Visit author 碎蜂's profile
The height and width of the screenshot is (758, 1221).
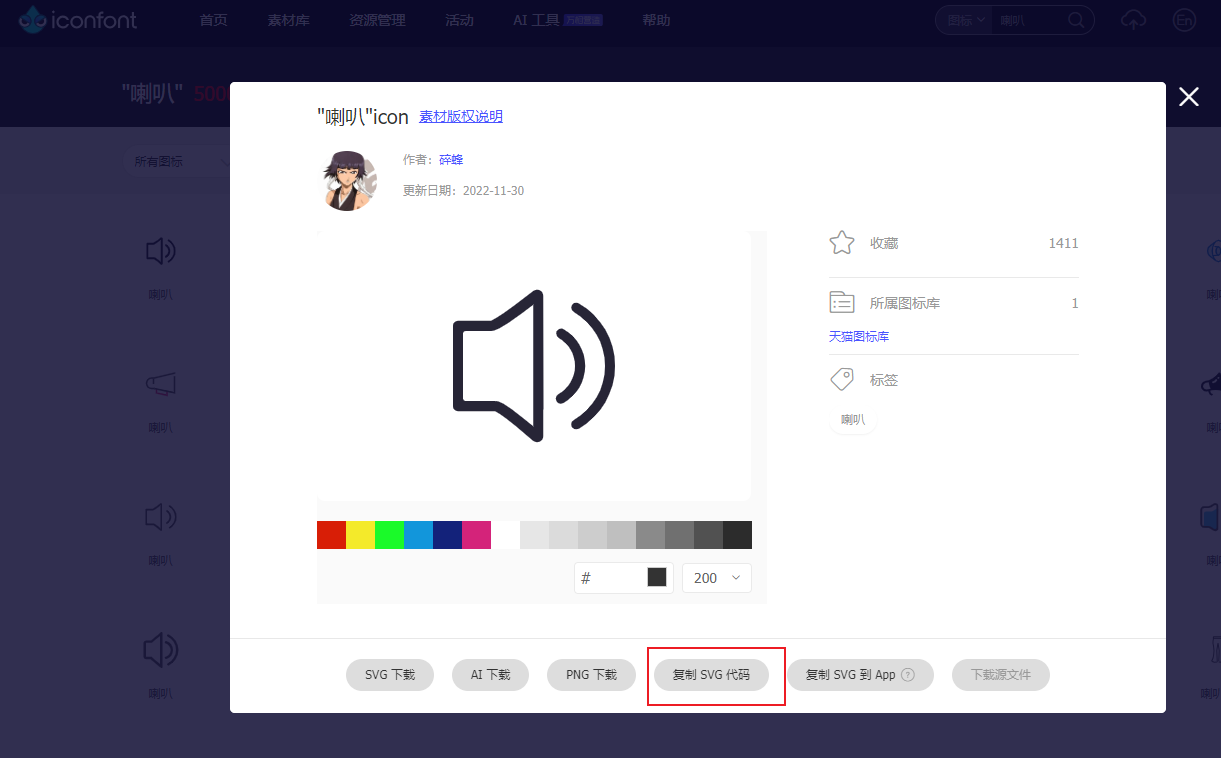[x=451, y=160]
